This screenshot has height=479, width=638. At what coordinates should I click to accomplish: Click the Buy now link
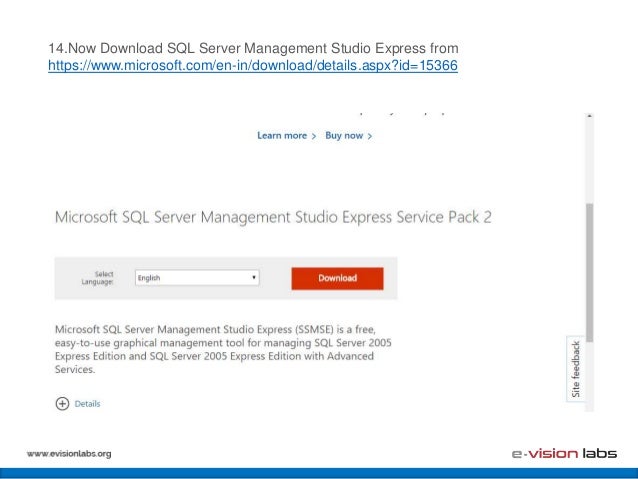tap(348, 136)
